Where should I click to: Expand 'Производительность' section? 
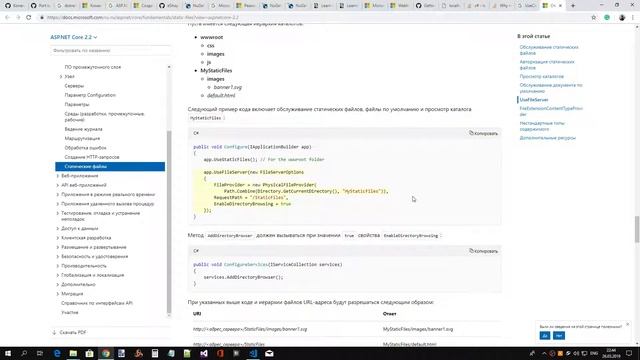[x=58, y=266]
